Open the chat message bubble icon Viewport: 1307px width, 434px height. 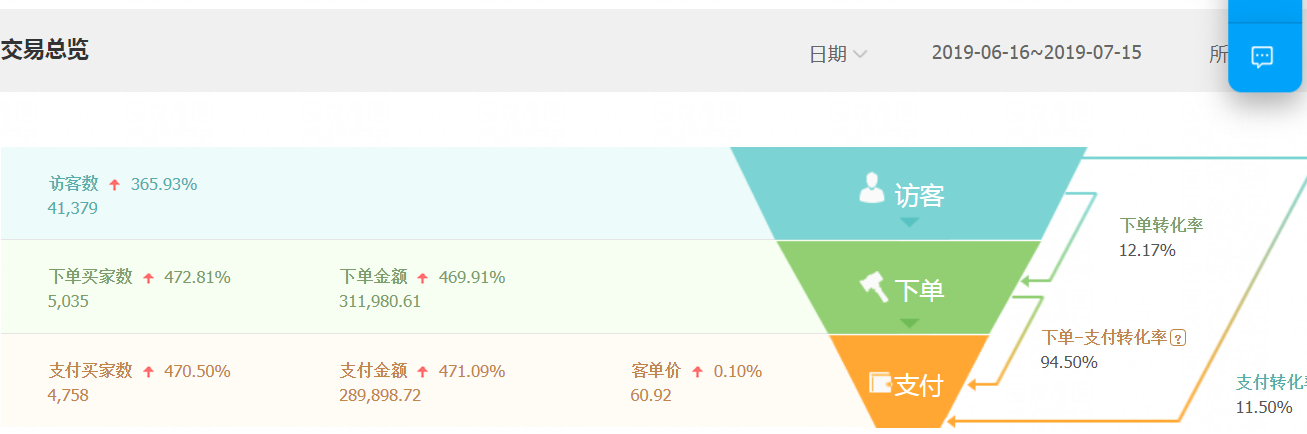[1262, 57]
